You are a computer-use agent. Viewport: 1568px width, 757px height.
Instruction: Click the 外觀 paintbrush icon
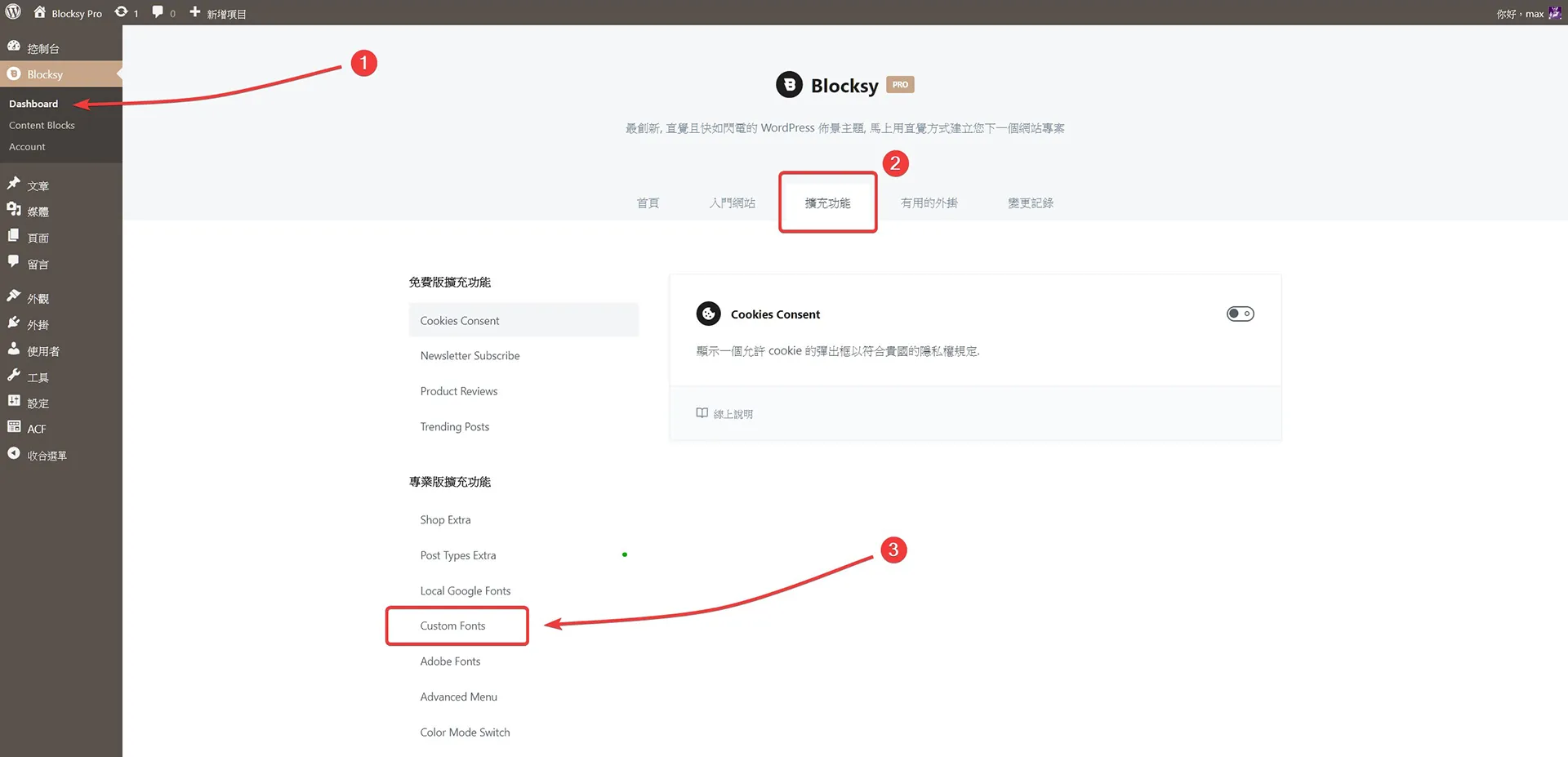[14, 296]
